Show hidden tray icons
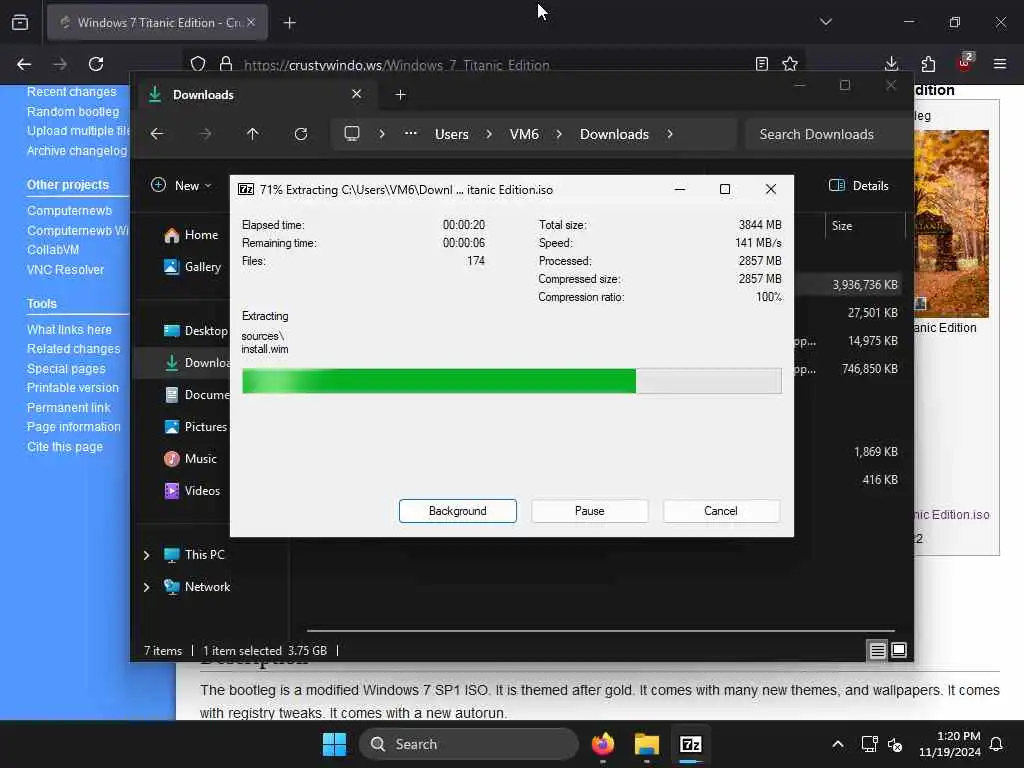Screen dimensions: 1024x768 838,744
